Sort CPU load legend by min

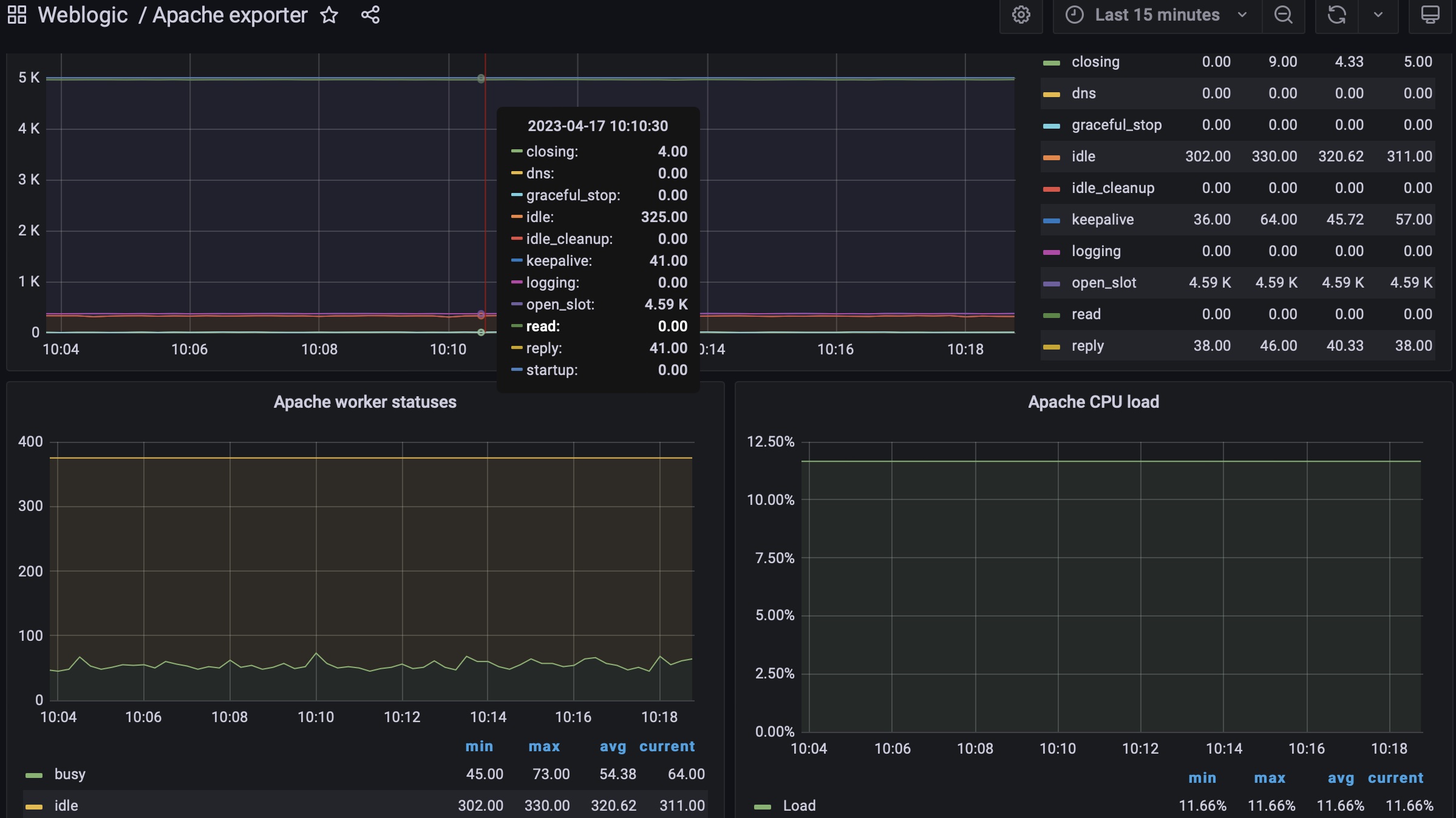tap(1202, 778)
